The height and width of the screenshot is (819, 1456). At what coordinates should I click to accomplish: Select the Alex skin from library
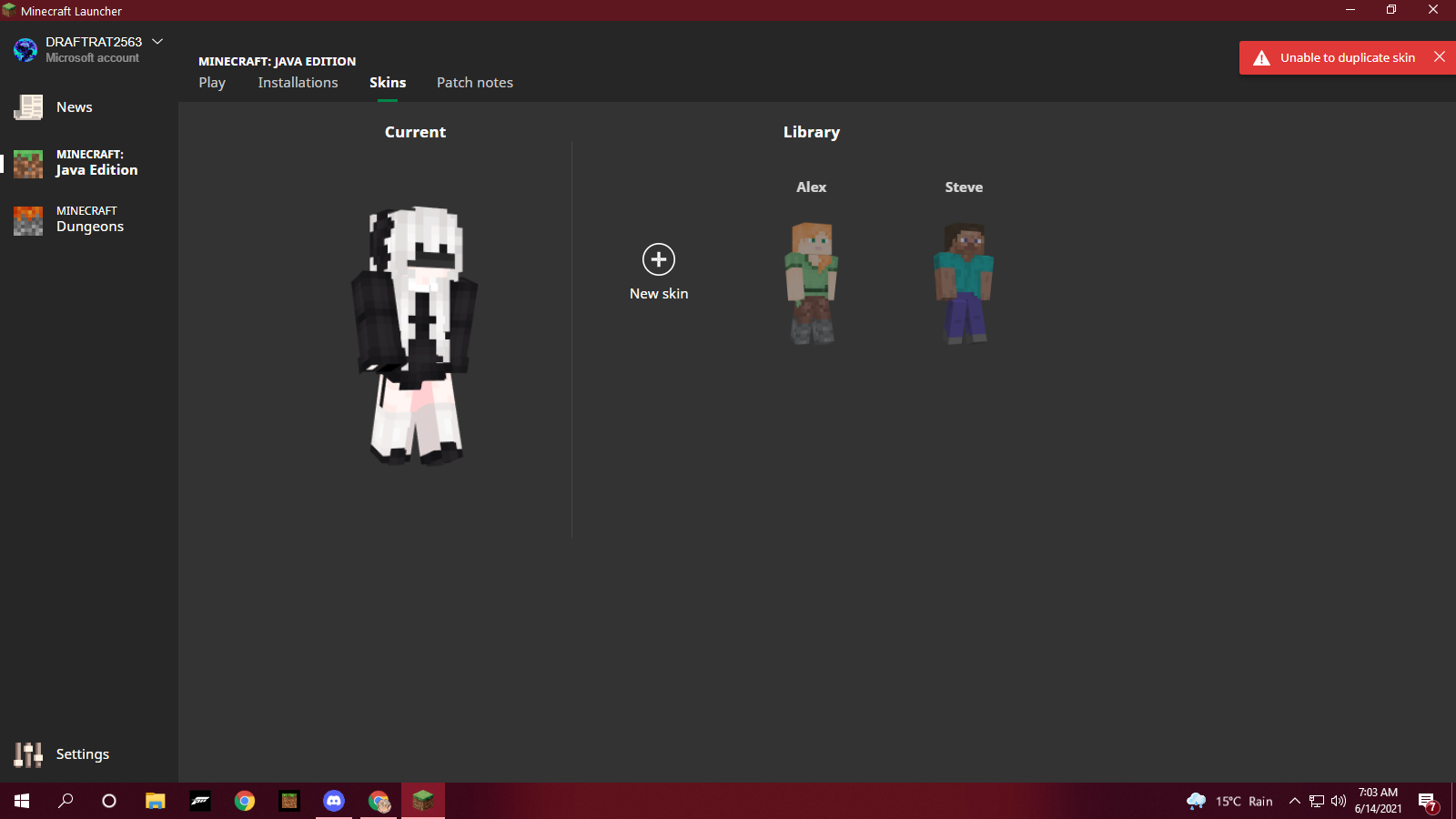tap(811, 282)
